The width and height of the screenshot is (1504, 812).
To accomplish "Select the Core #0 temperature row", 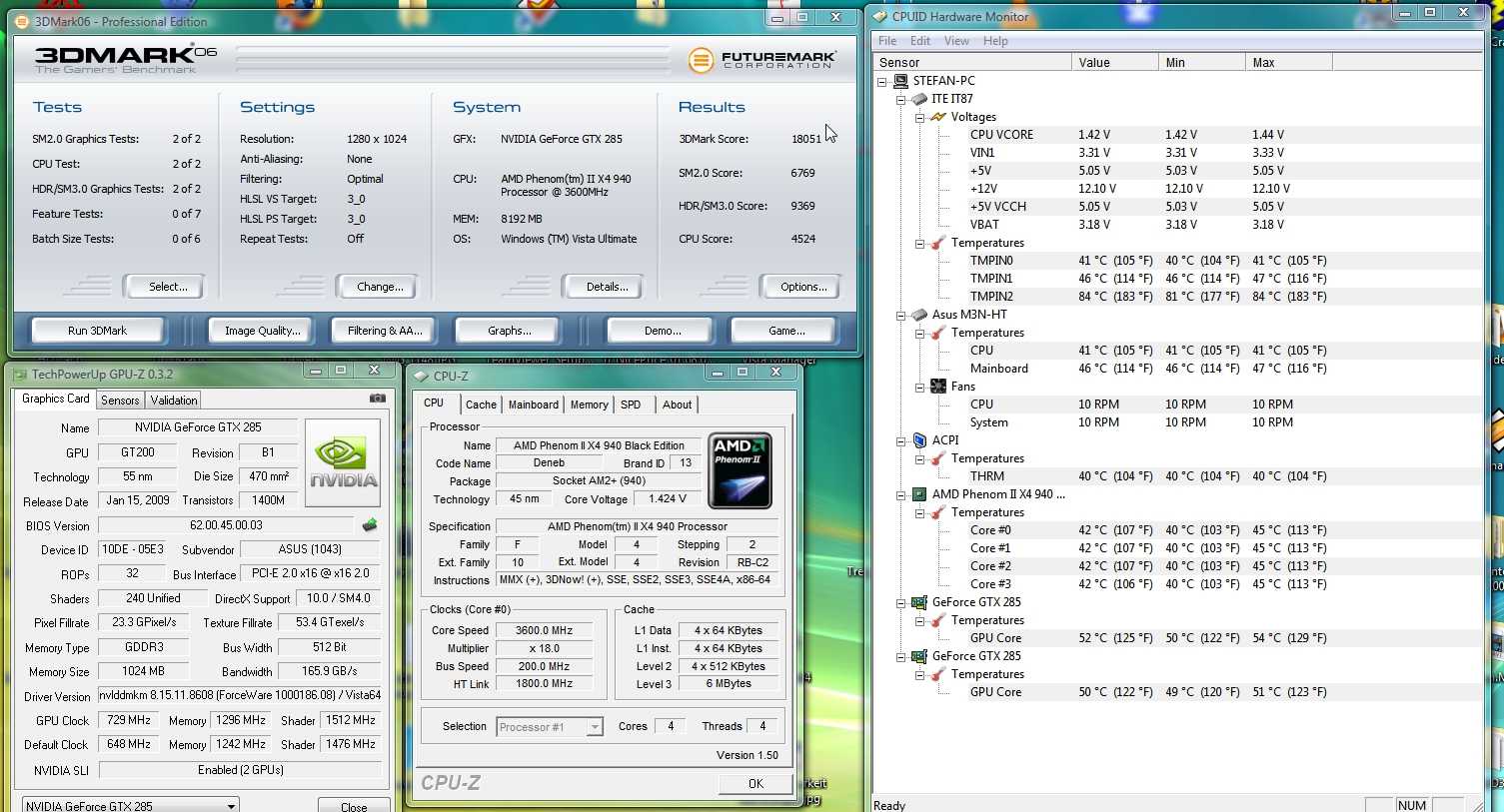I will (1178, 530).
